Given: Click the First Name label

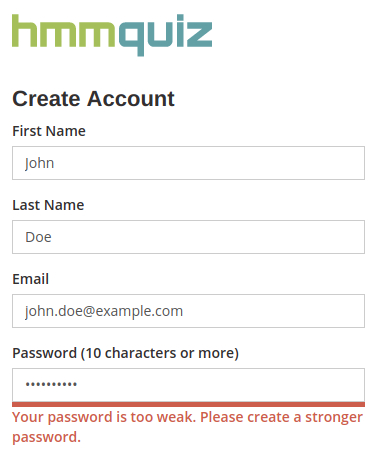Looking at the screenshot, I should click(x=49, y=131).
